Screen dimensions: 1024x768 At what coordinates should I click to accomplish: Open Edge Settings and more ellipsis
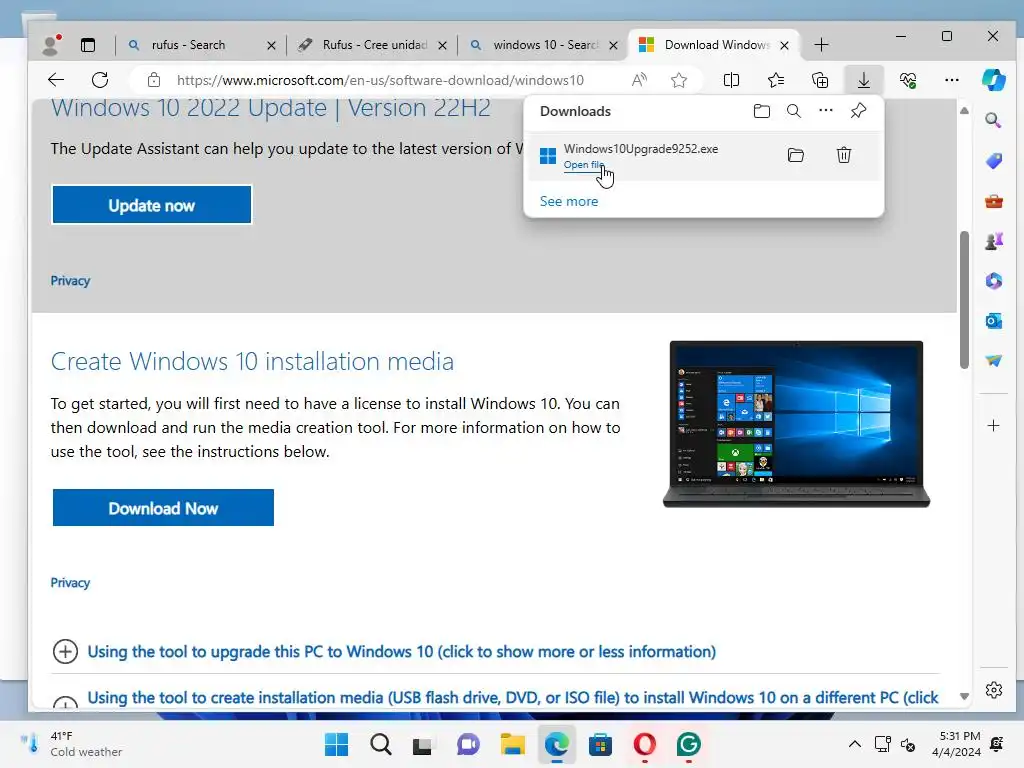[x=952, y=80]
